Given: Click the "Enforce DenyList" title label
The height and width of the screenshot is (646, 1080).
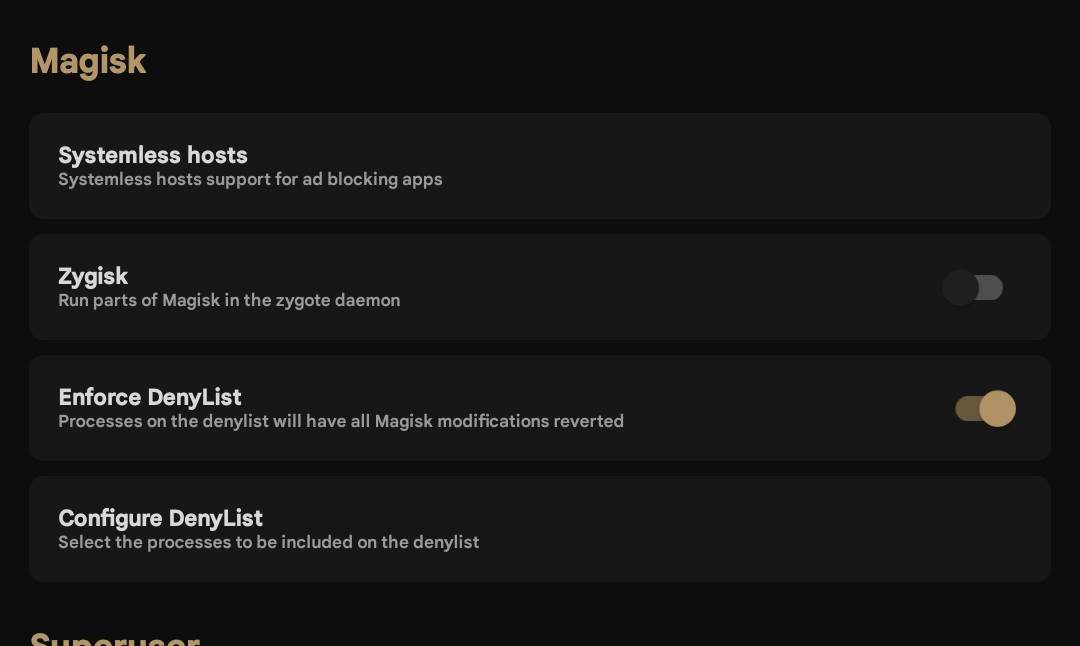Looking at the screenshot, I should point(150,397).
